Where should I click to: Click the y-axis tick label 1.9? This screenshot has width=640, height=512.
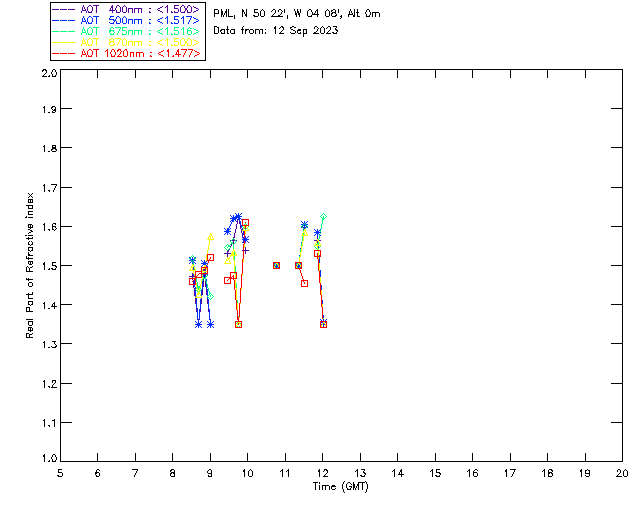[x=49, y=109]
